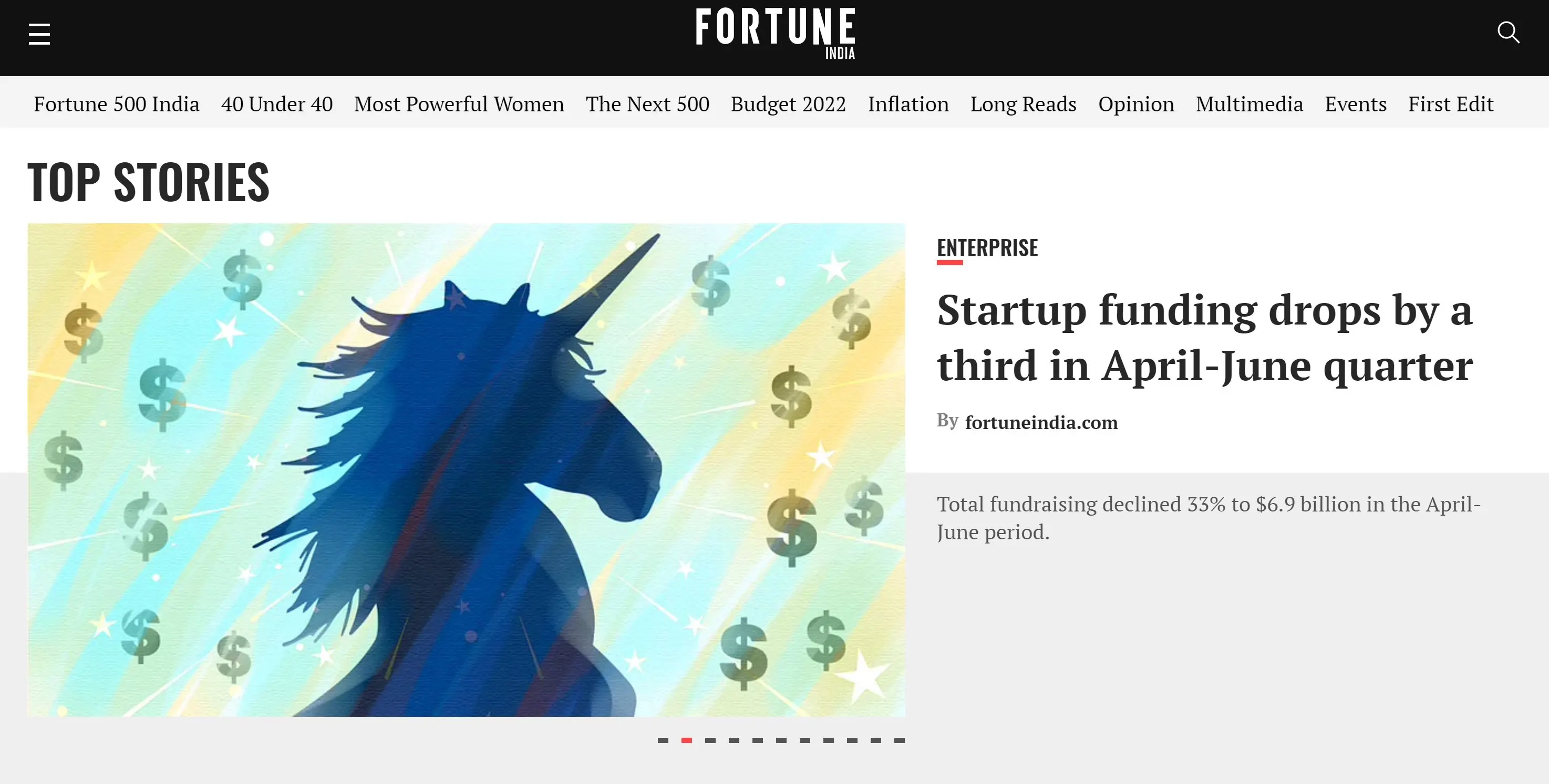Click Budget 2022 navigation link
The image size is (1549, 784).
(788, 103)
